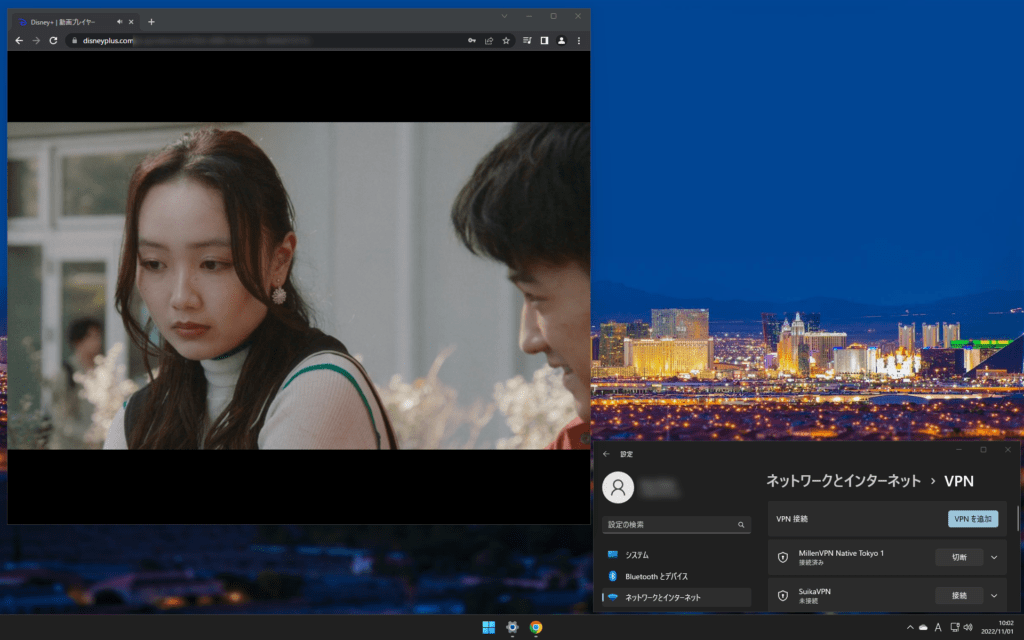Reload the Disney+ page
Viewport: 1024px width, 640px height.
[54, 40]
